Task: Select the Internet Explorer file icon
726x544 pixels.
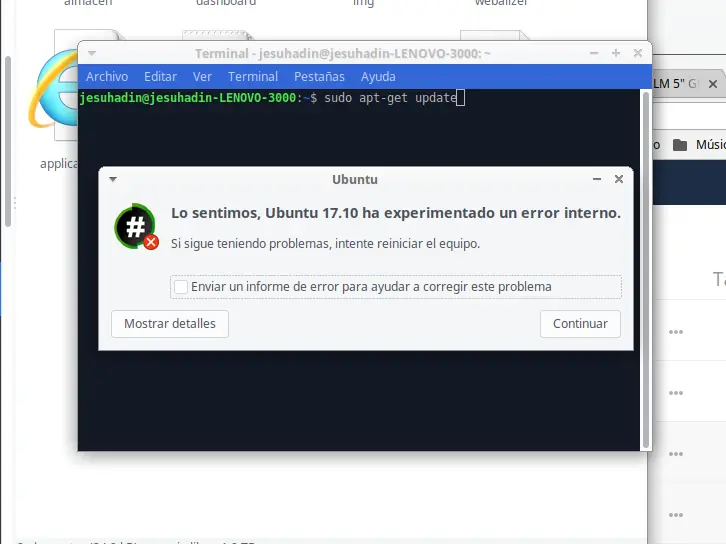Action: [x=54, y=88]
